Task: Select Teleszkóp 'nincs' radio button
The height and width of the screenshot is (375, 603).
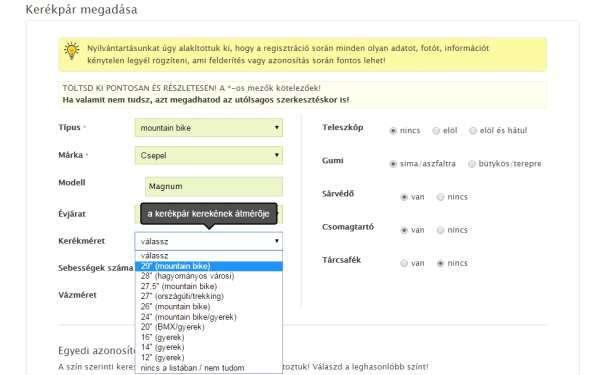Action: pos(393,131)
